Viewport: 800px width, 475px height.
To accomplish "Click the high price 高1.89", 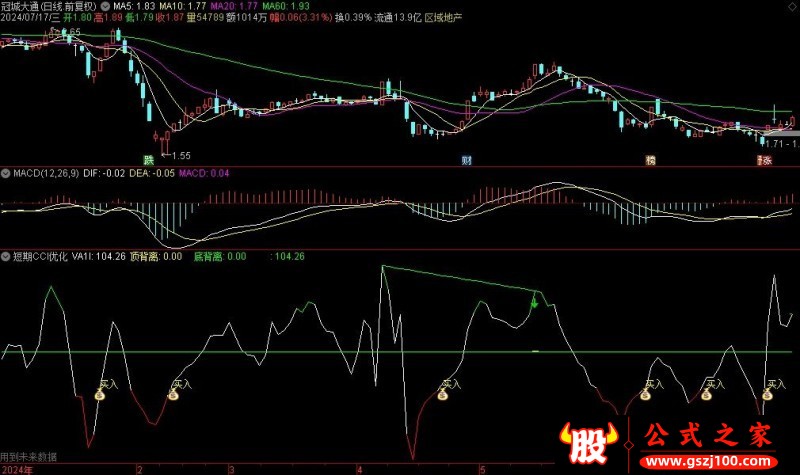I will point(108,18).
